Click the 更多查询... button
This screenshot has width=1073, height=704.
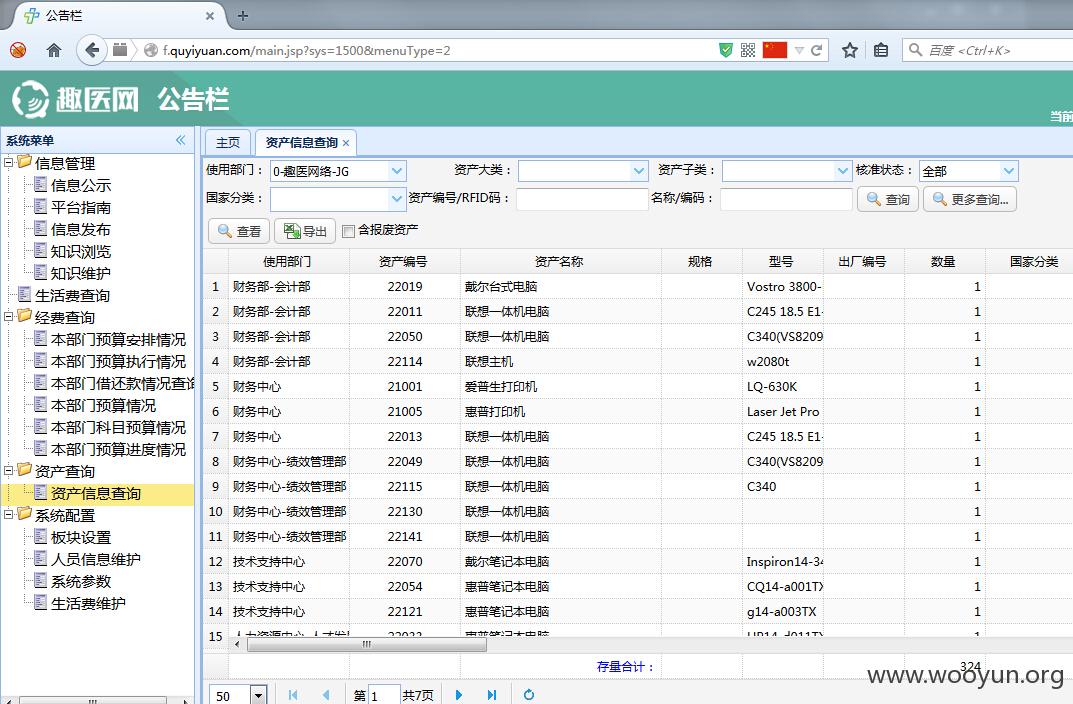970,199
